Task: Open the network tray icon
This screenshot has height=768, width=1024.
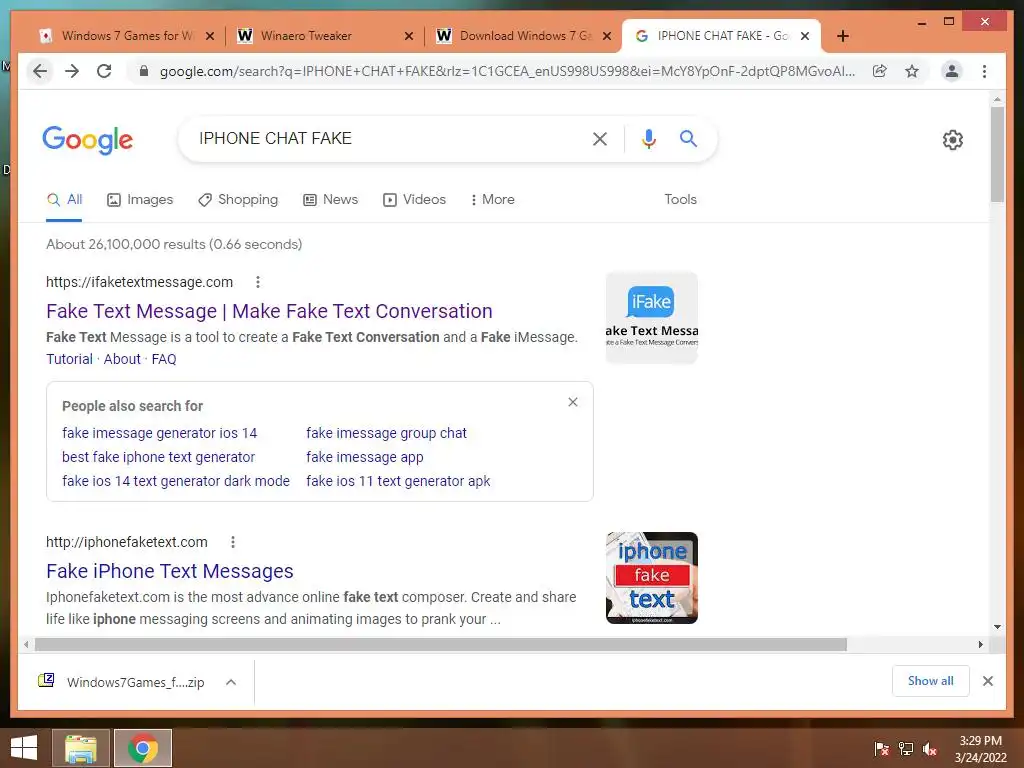Action: tap(906, 748)
